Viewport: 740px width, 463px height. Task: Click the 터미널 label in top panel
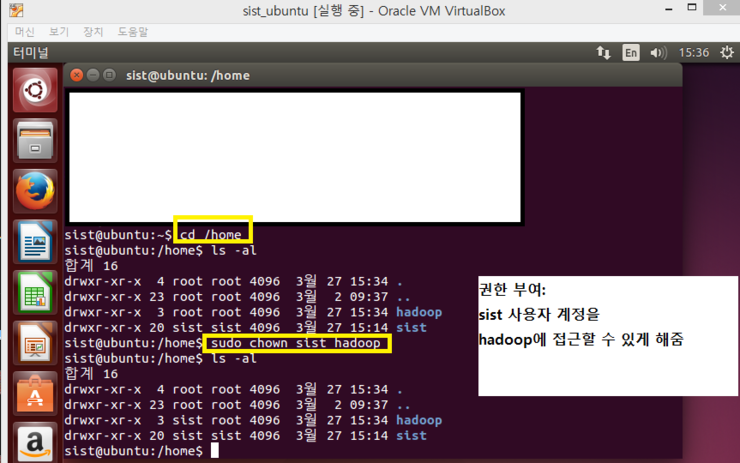[30, 52]
